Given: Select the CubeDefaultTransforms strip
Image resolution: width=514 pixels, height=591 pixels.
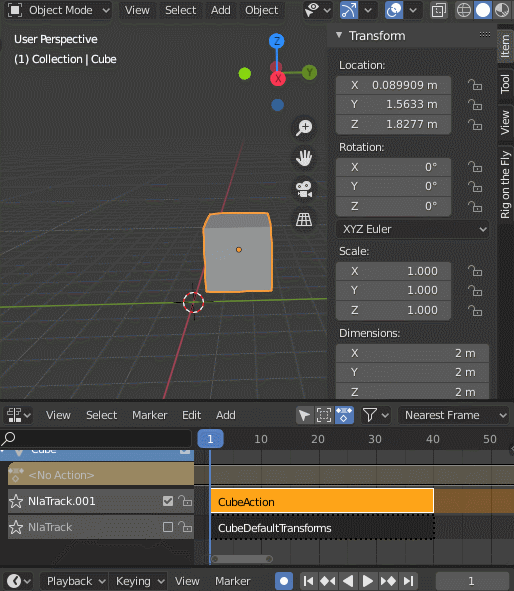Looking at the screenshot, I should point(322,528).
